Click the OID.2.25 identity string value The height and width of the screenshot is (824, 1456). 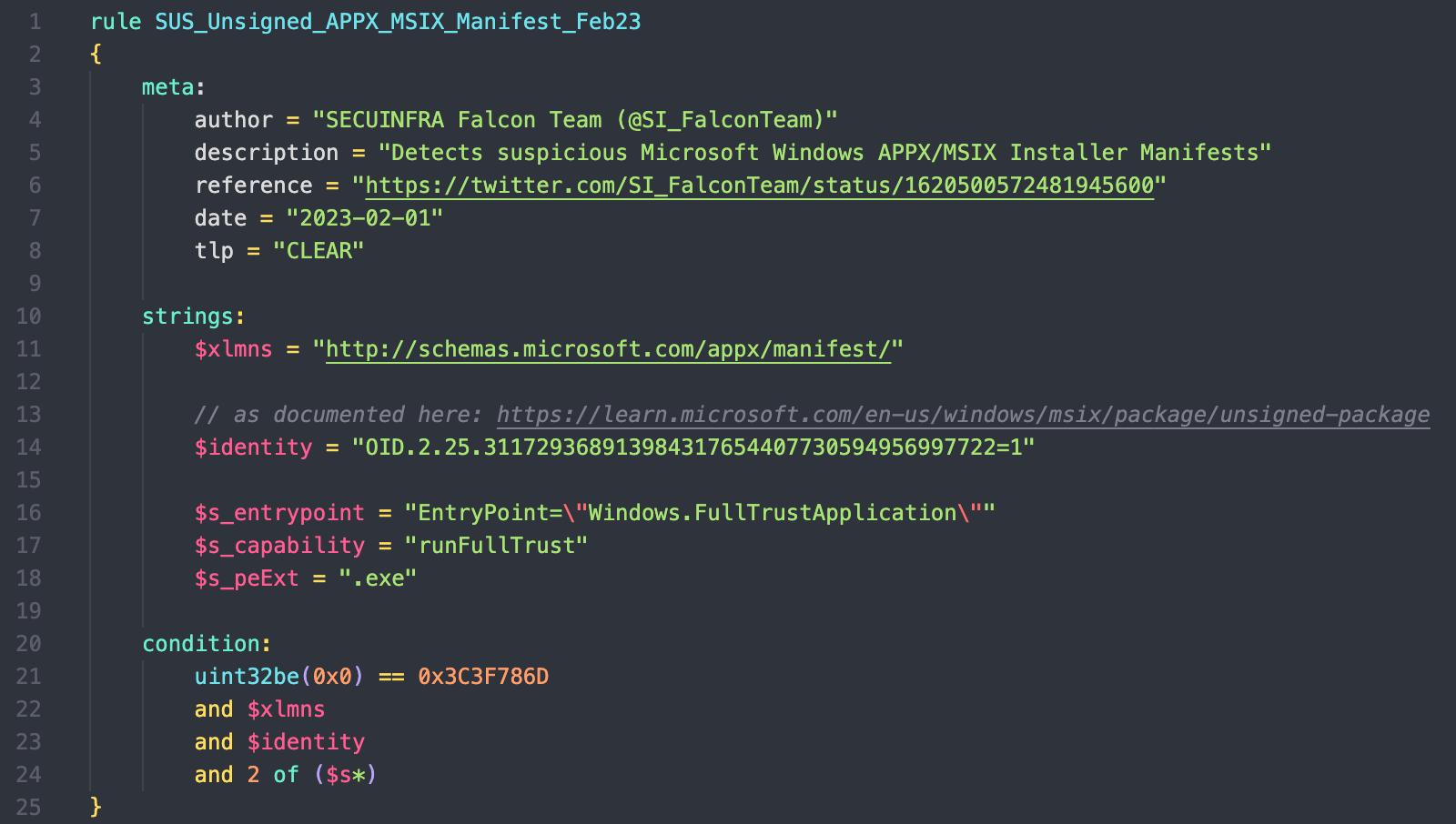(693, 447)
